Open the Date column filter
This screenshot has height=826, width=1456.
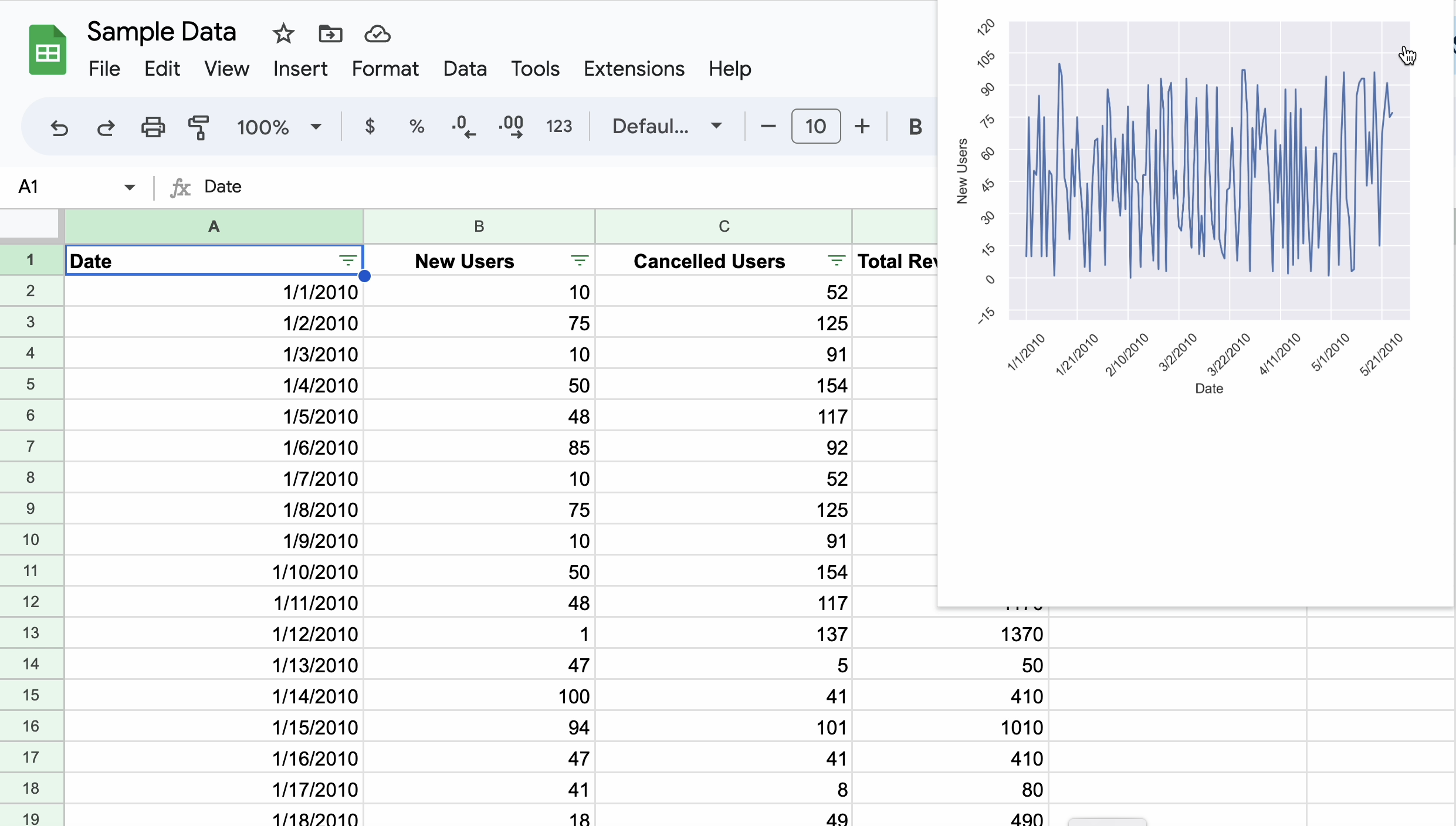coord(348,260)
